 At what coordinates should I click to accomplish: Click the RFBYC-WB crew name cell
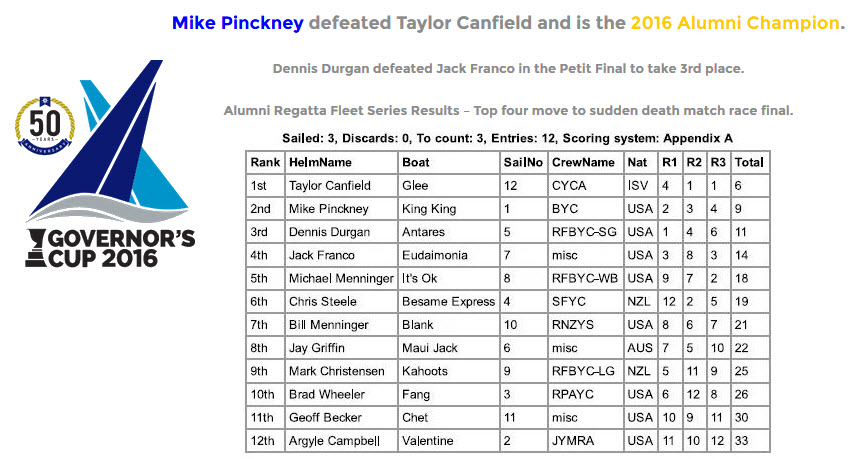(x=585, y=279)
